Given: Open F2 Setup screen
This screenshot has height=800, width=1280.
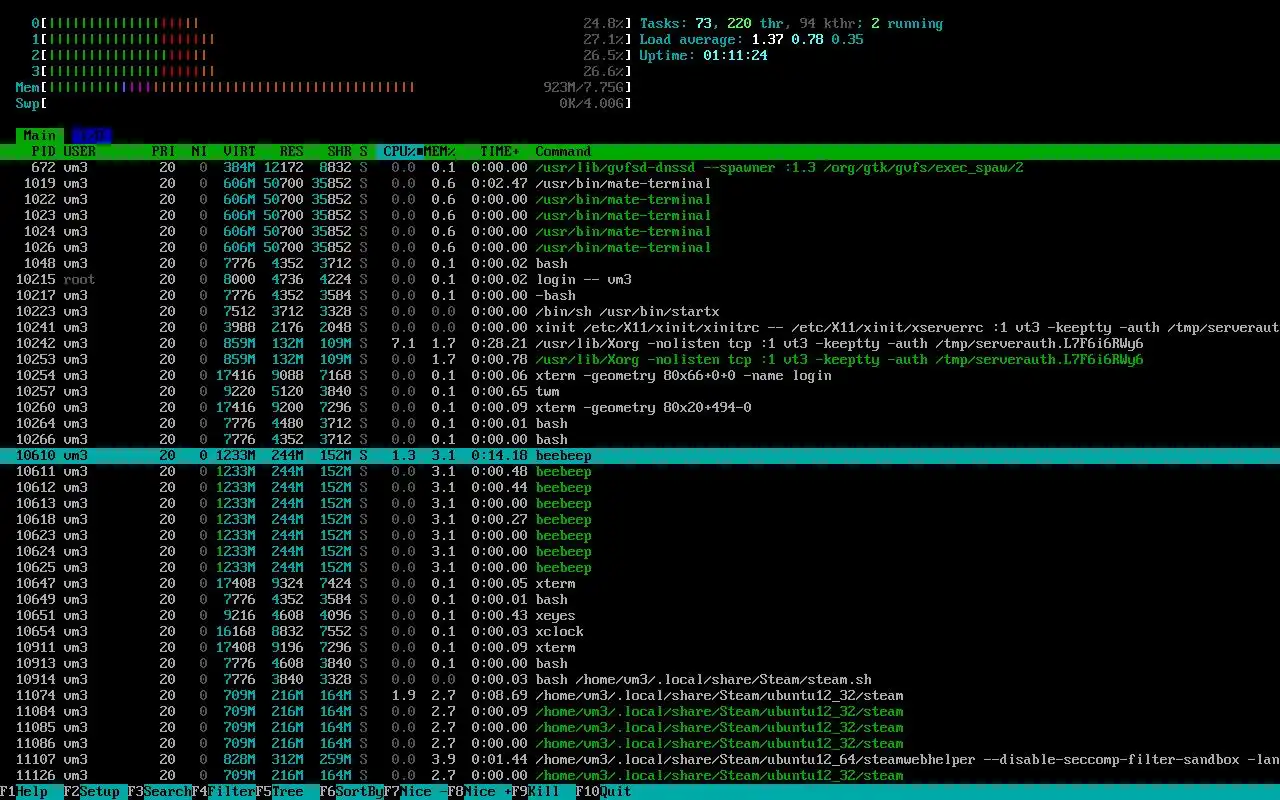Looking at the screenshot, I should [x=92, y=791].
